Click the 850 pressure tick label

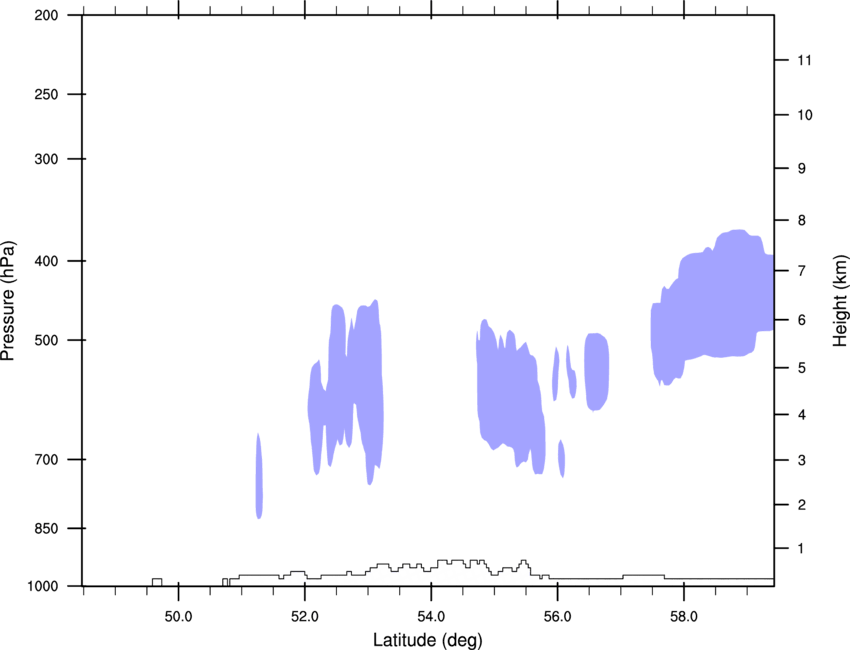coord(46,528)
